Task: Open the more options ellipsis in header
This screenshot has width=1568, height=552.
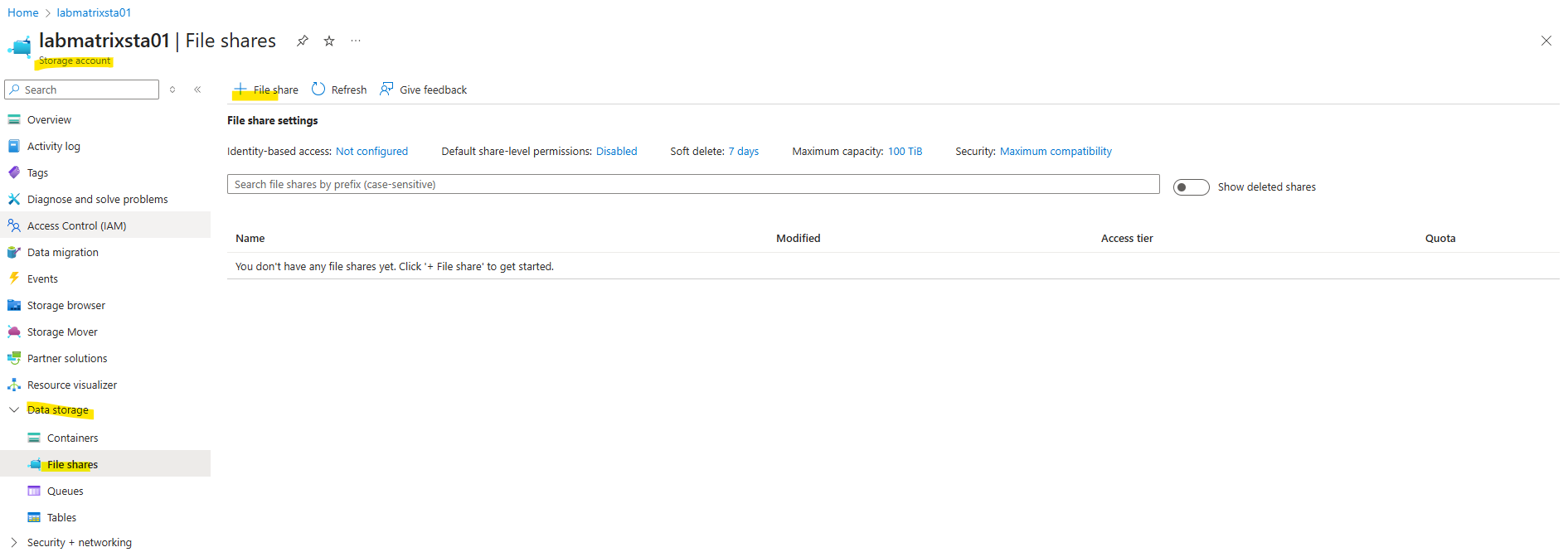Action: click(356, 41)
